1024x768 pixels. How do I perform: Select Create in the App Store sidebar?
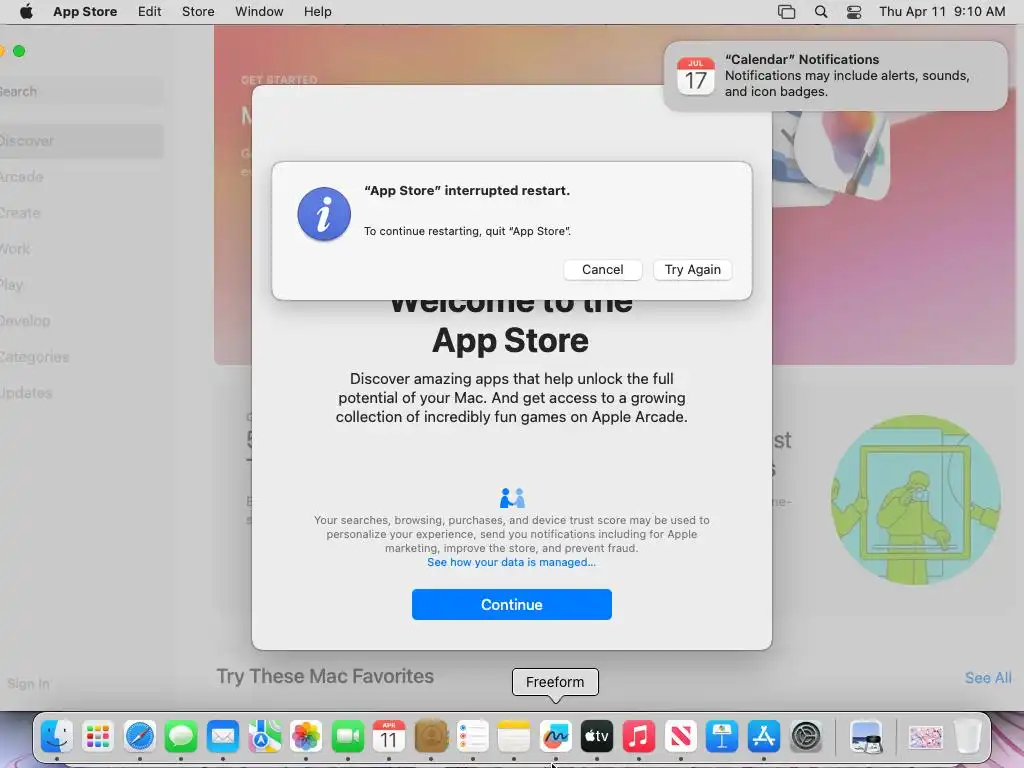click(81, 213)
